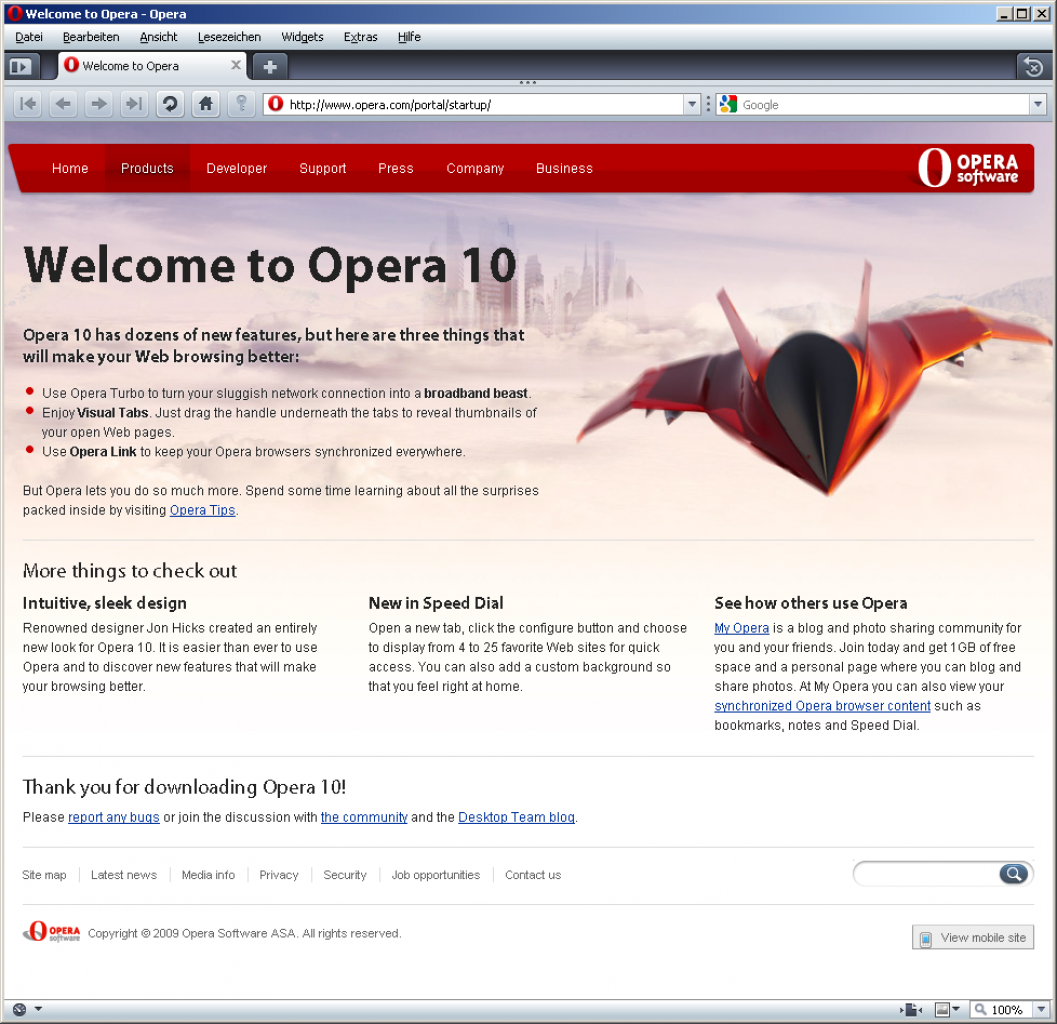Open Latest news footer link

point(124,875)
